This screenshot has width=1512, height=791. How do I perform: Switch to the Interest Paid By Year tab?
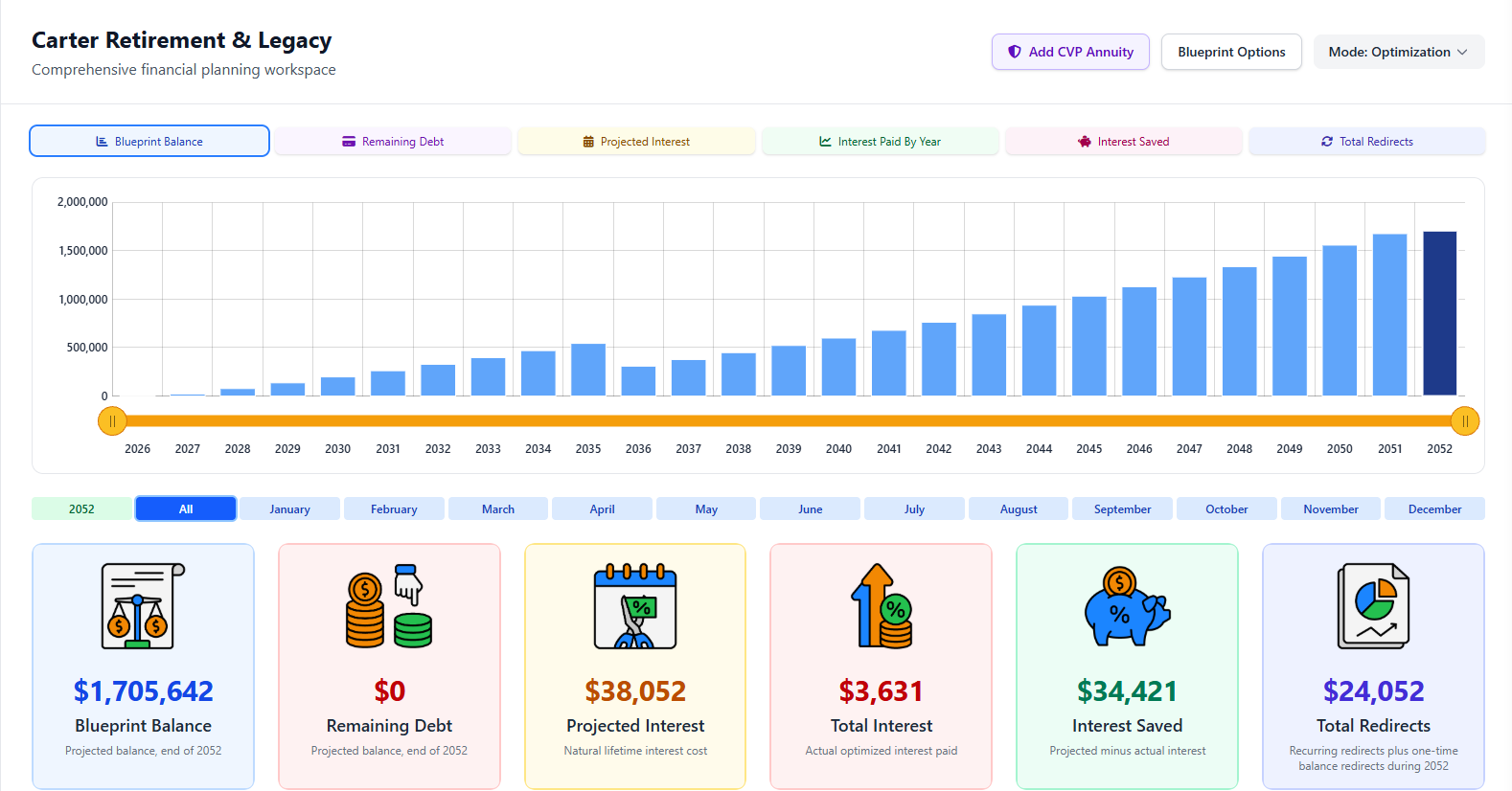pos(880,141)
